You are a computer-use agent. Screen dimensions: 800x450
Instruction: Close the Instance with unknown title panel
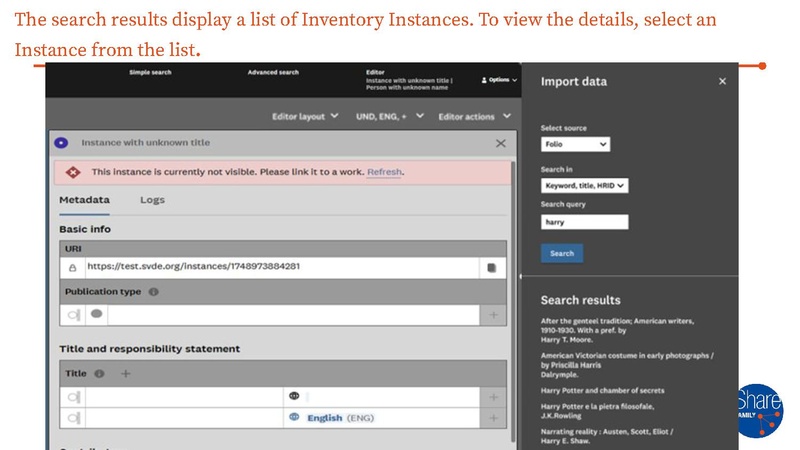pyautogui.click(x=501, y=143)
